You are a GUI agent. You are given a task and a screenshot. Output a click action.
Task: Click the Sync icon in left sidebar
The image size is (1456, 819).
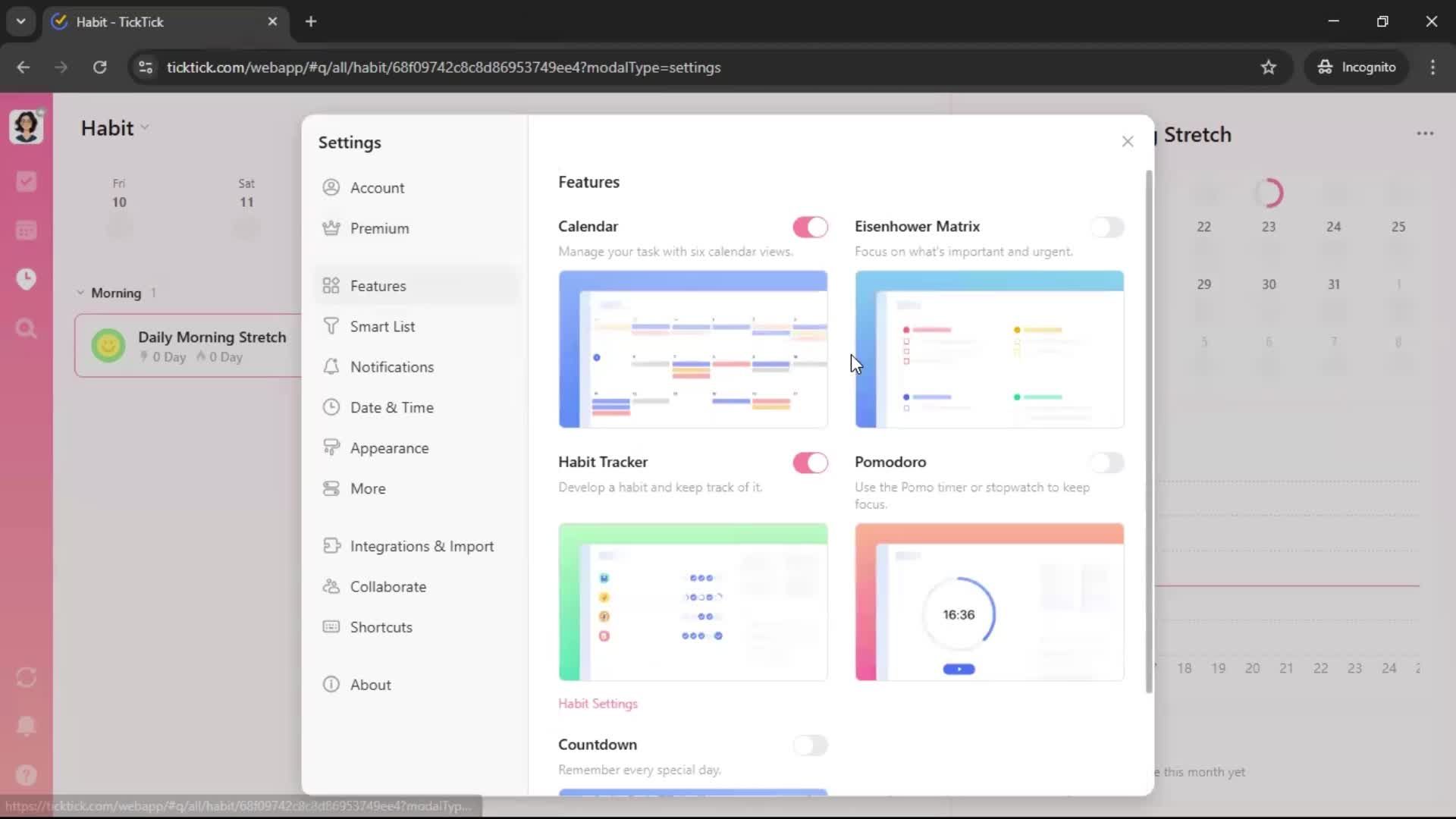27,677
